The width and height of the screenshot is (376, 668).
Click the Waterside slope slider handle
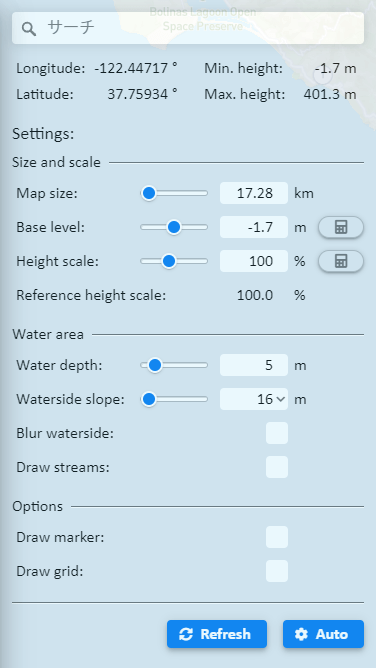[x=149, y=399]
